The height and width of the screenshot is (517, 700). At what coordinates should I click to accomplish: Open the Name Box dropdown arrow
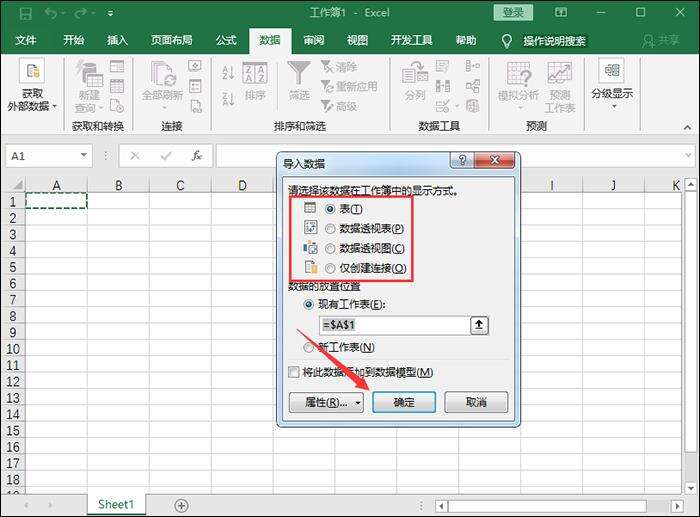tap(83, 155)
